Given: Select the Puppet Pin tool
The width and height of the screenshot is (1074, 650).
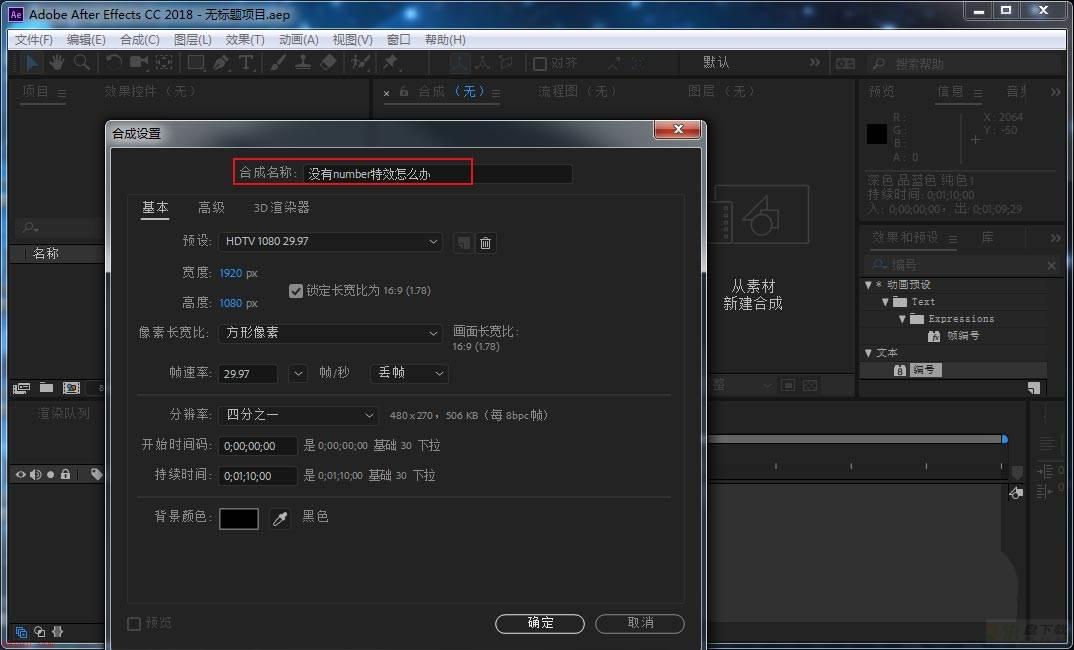Looking at the screenshot, I should (391, 63).
